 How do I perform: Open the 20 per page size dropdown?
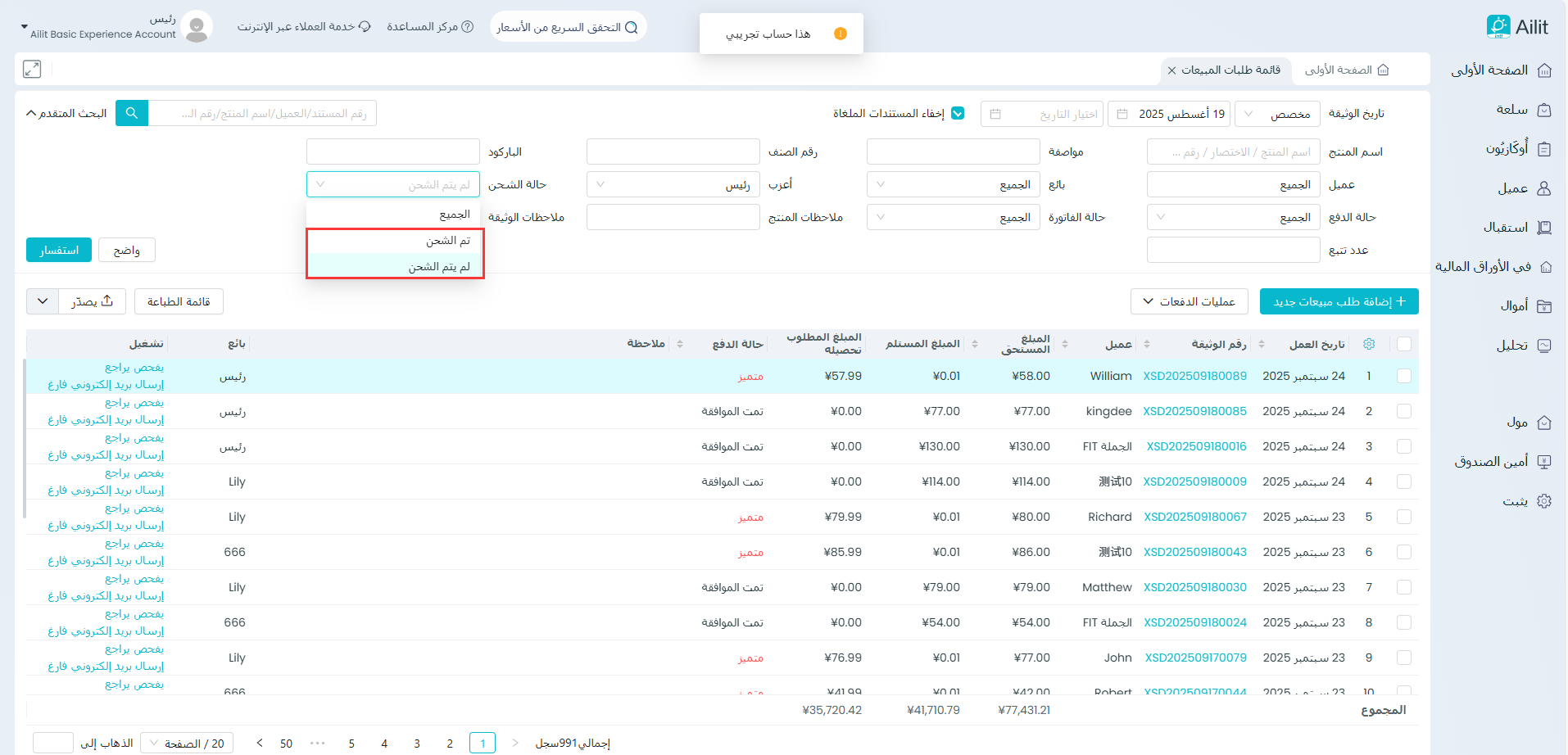coord(187,744)
